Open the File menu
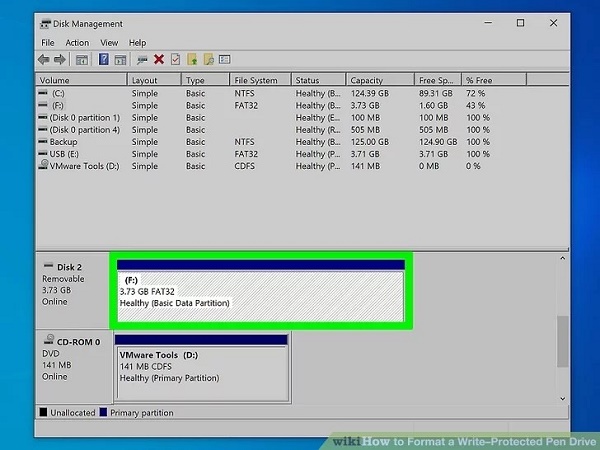600x450 pixels. point(48,43)
